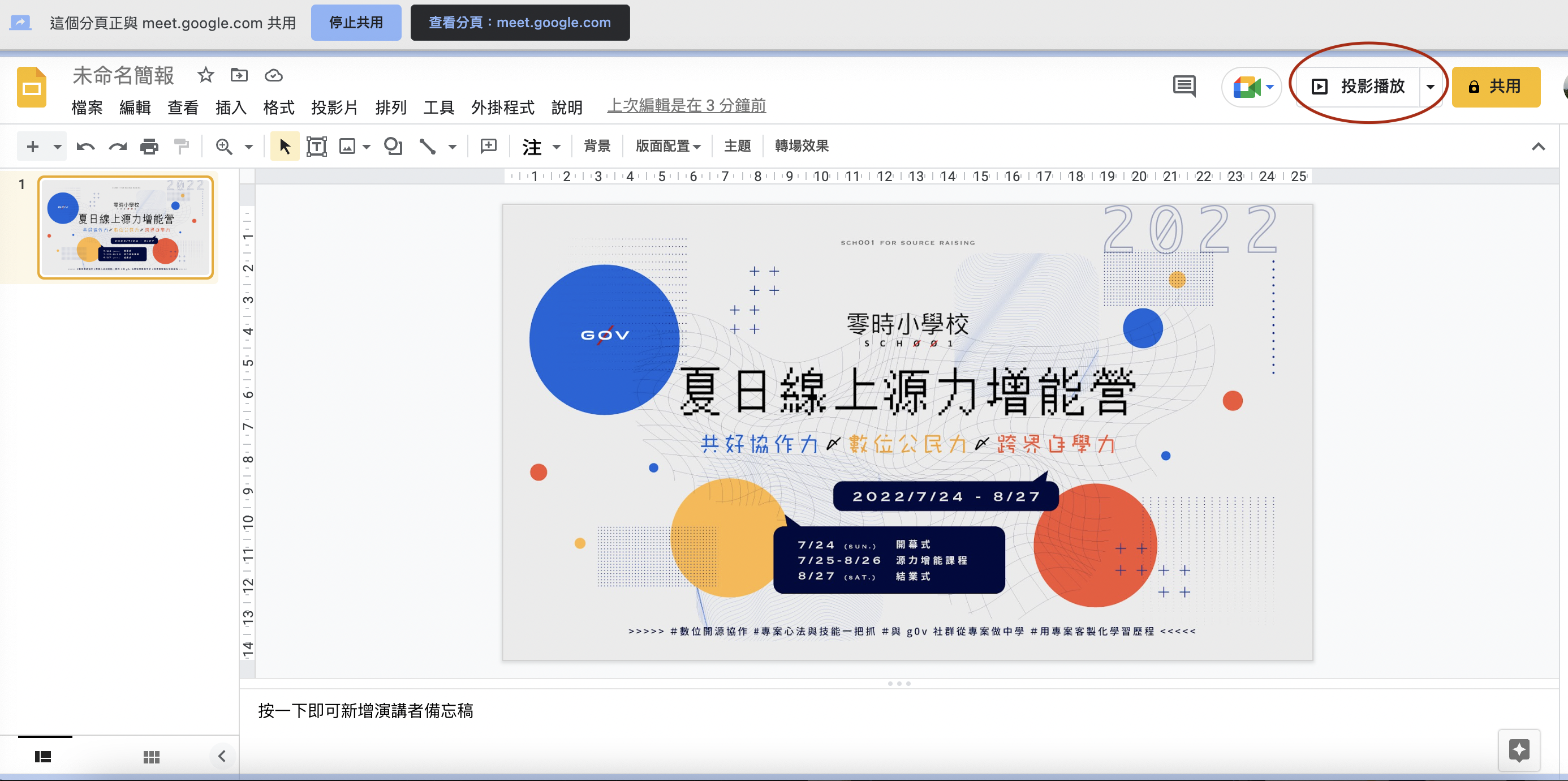The image size is (1568, 781).
Task: Open the 插入 menu
Action: (x=231, y=107)
